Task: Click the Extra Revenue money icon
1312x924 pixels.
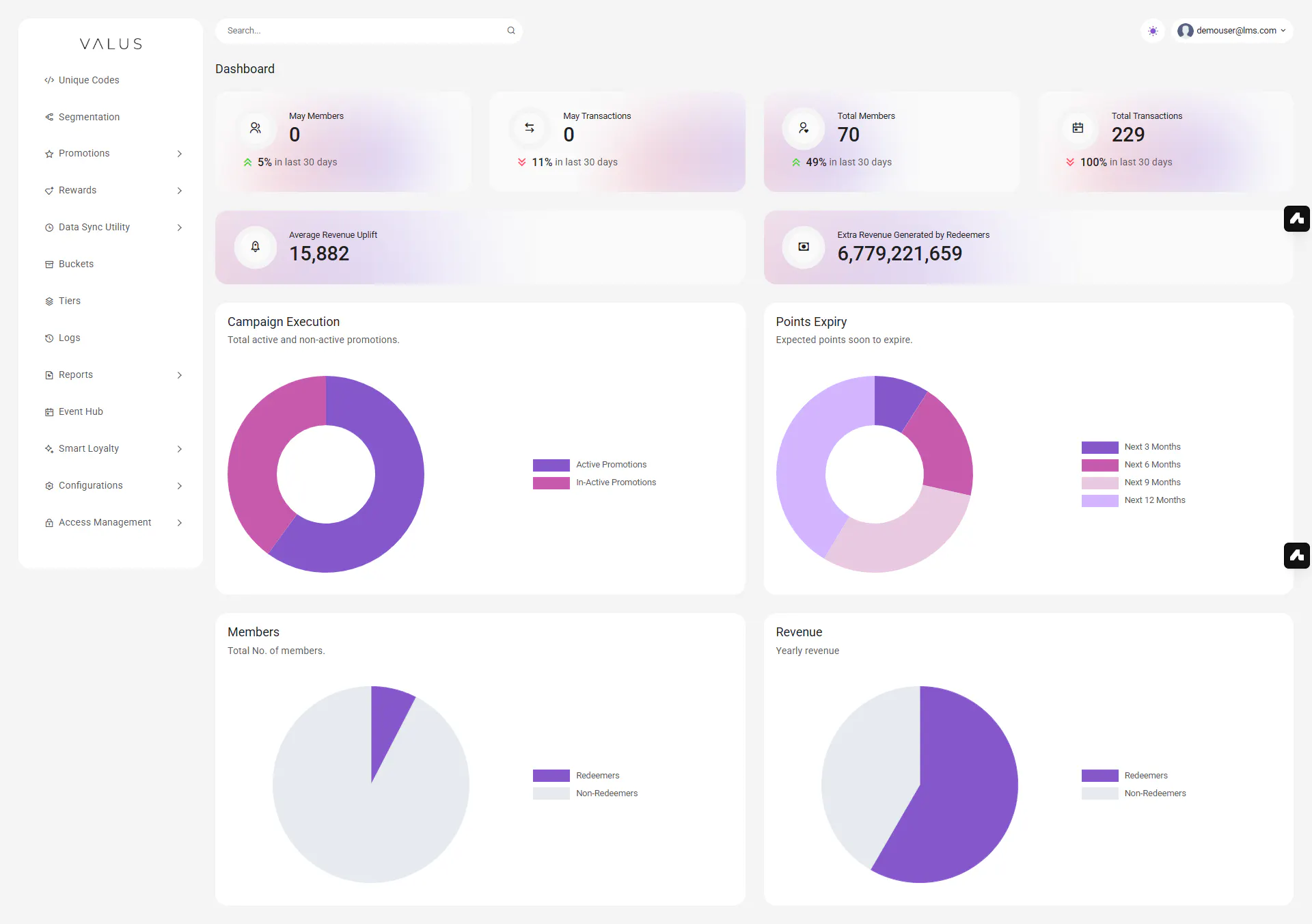Action: click(804, 247)
